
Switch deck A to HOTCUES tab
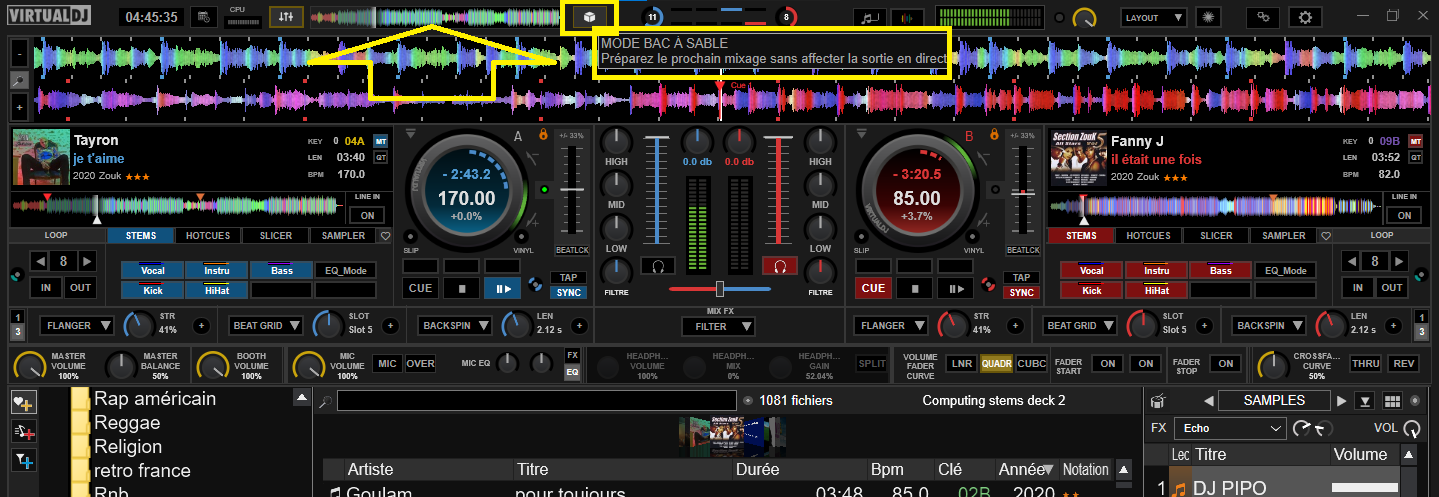[x=208, y=236]
